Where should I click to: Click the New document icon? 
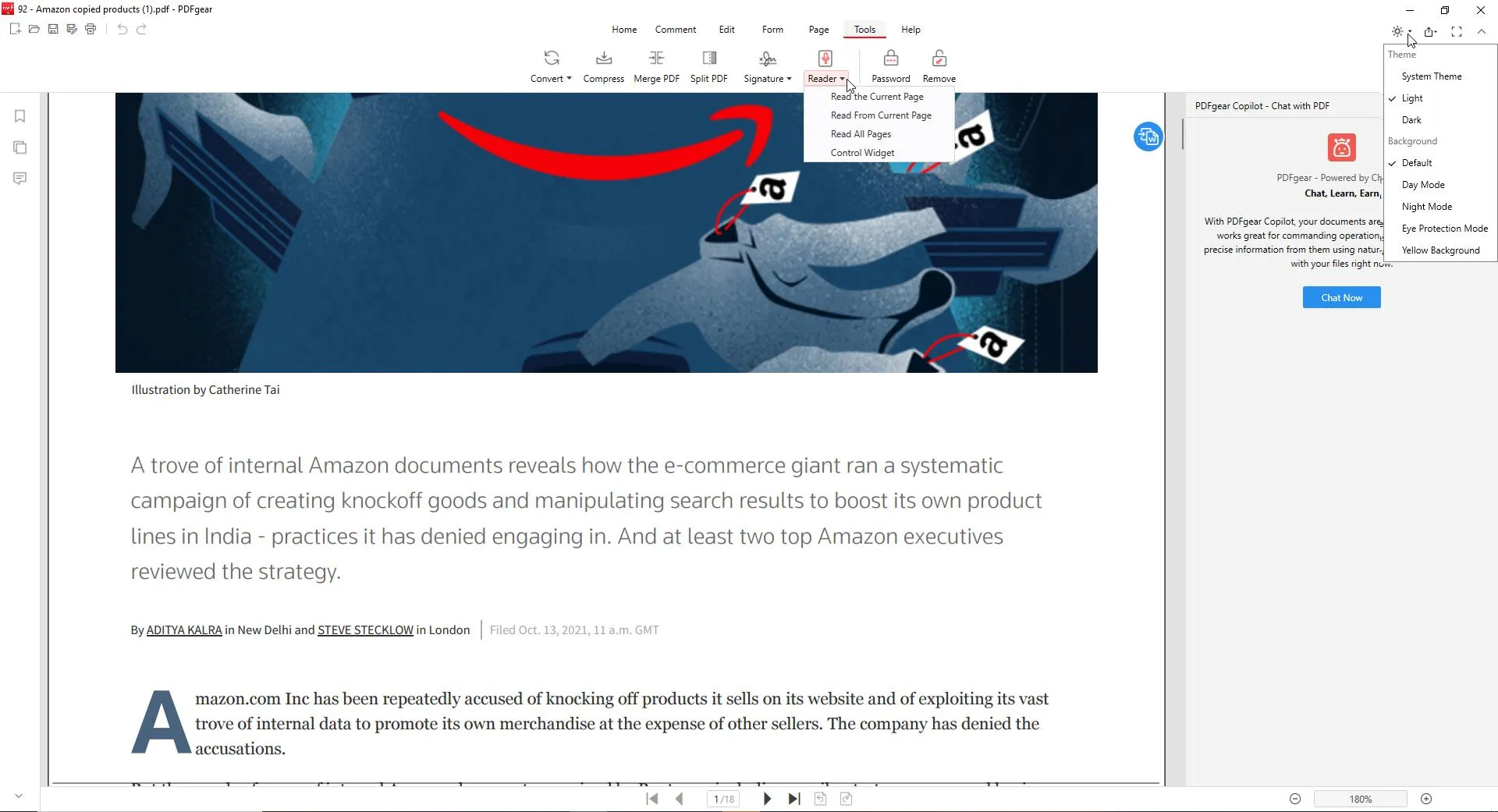15,30
